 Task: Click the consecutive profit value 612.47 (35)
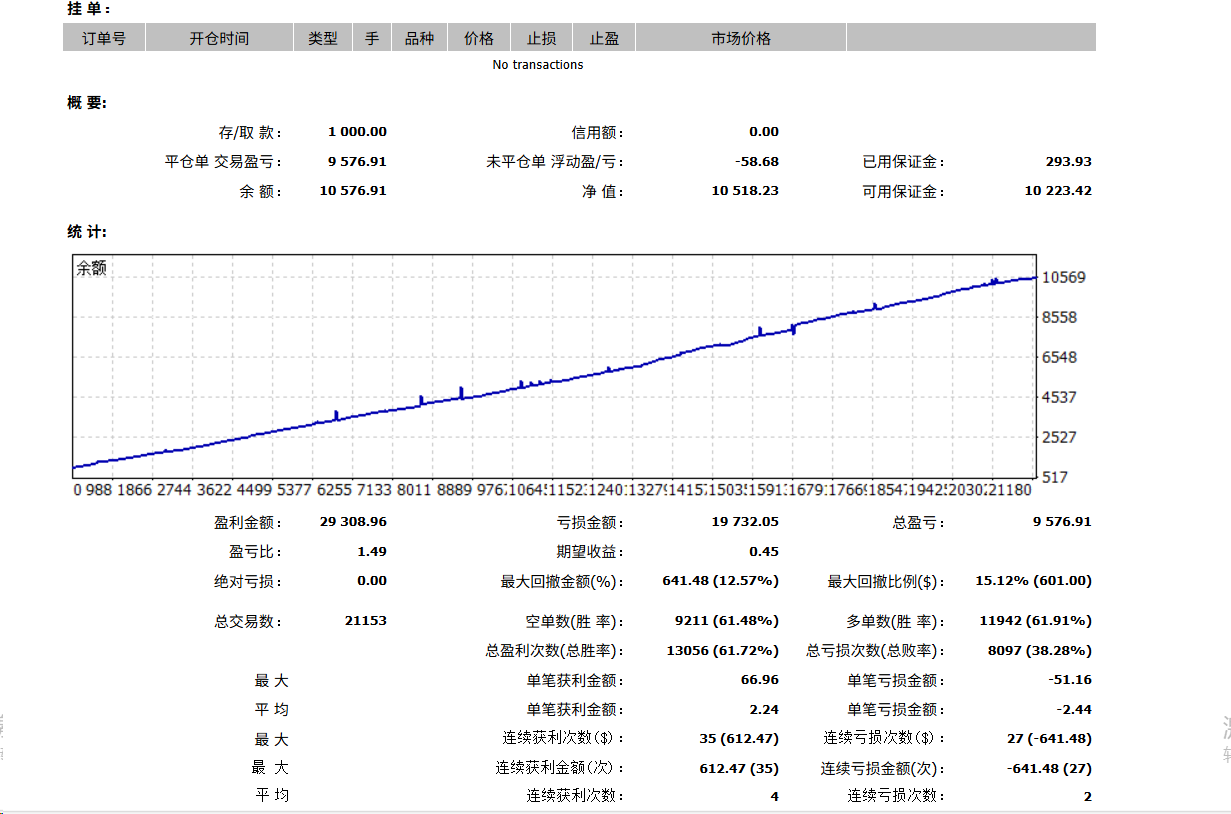[x=739, y=768]
